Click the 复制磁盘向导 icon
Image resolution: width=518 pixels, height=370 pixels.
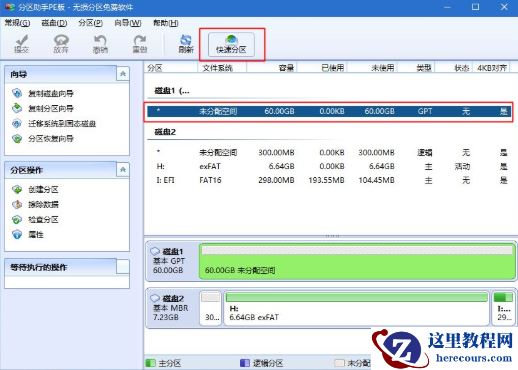17,93
